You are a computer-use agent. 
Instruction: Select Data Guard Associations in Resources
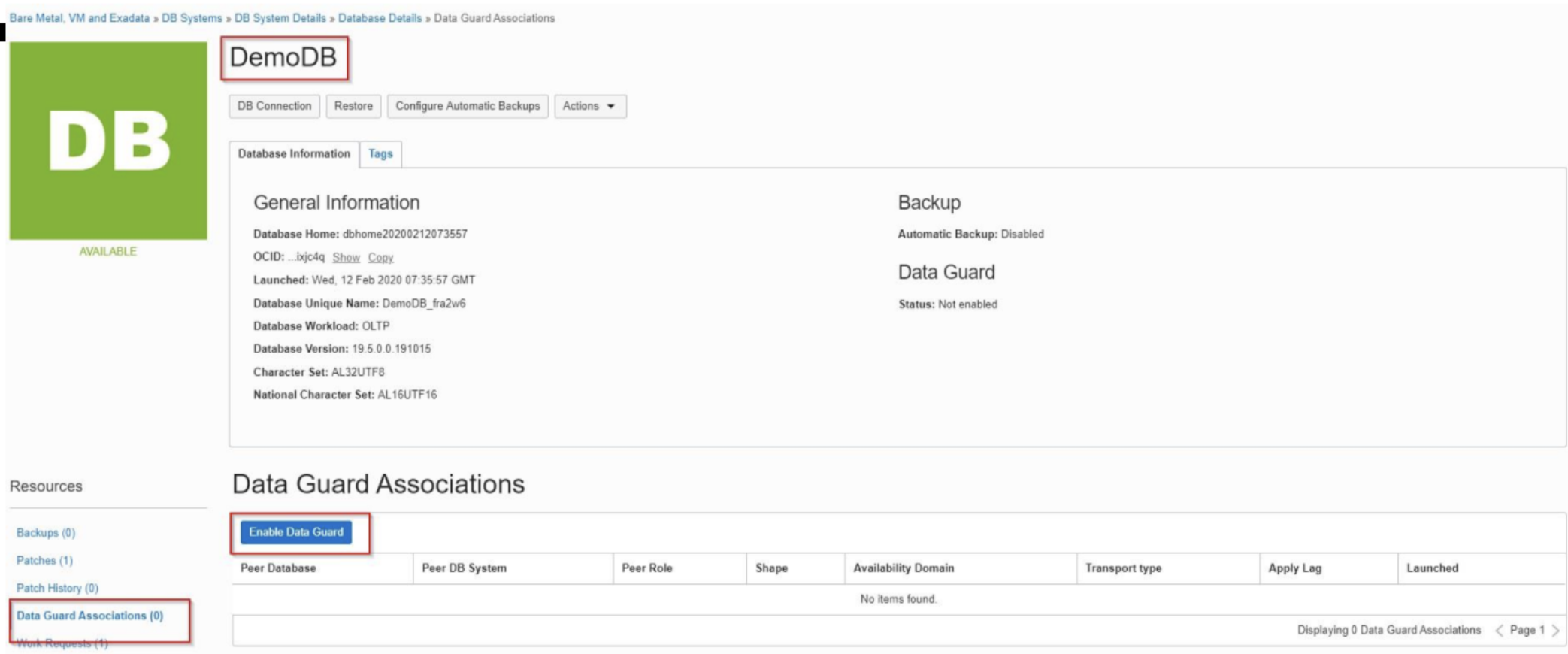[89, 616]
